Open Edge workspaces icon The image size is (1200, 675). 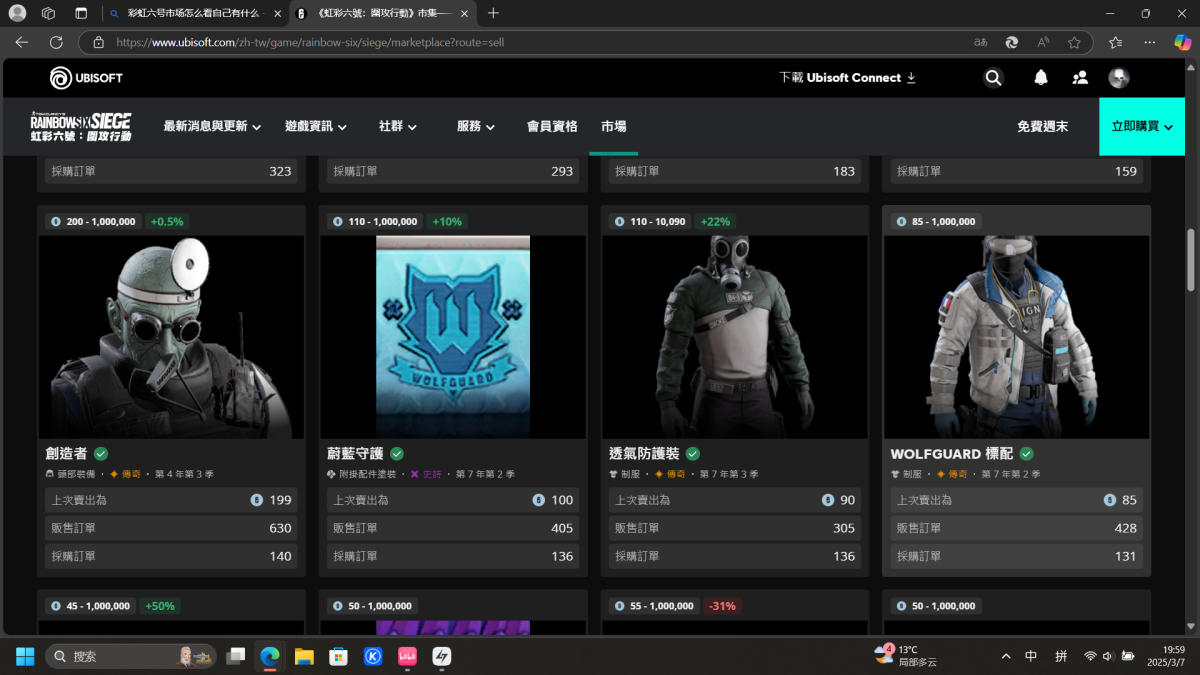[48, 13]
